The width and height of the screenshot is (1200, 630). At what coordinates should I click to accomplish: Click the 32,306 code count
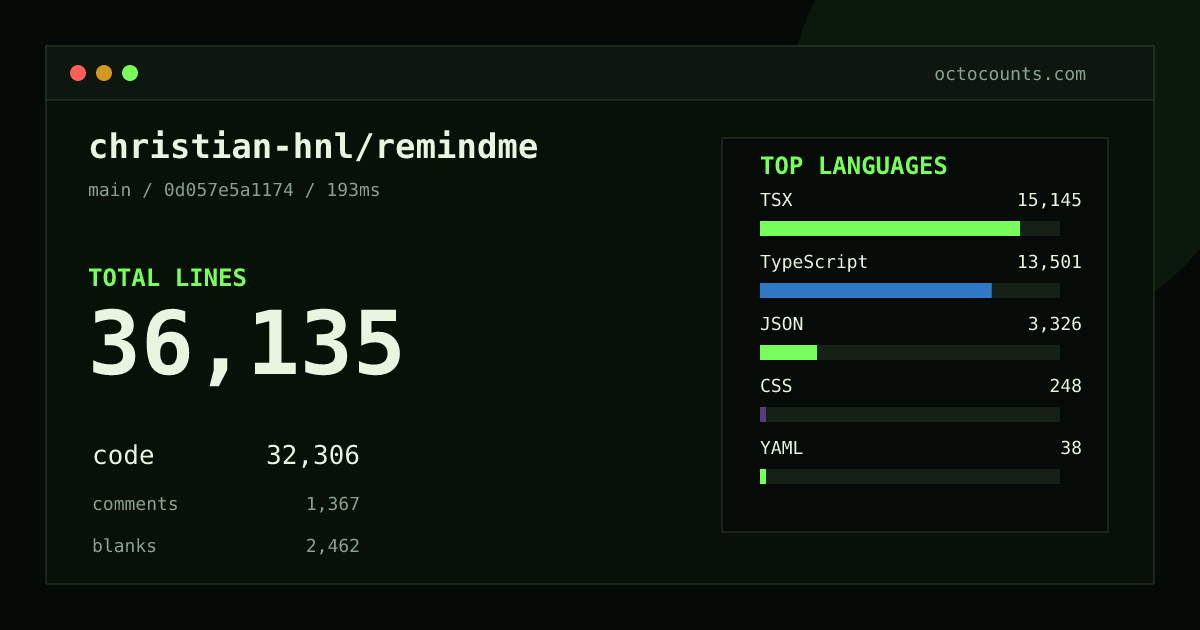pos(313,456)
